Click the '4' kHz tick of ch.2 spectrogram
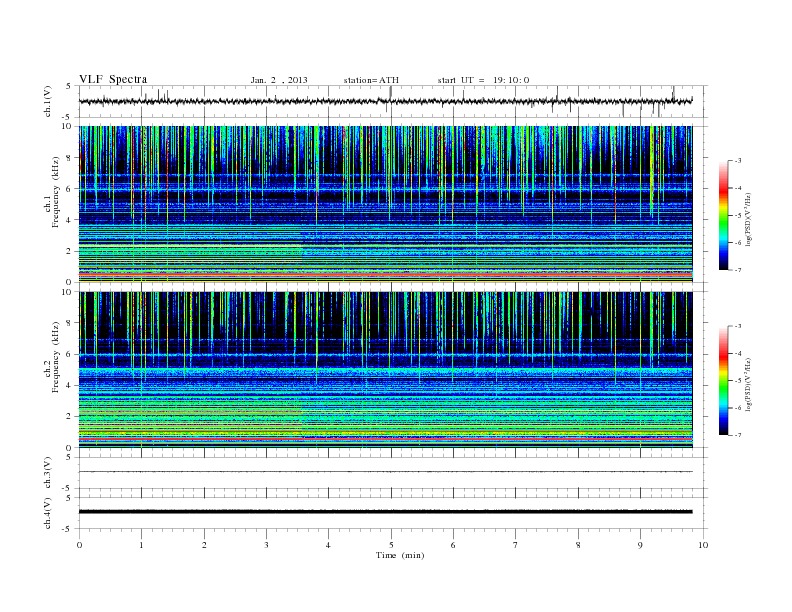 (x=69, y=385)
